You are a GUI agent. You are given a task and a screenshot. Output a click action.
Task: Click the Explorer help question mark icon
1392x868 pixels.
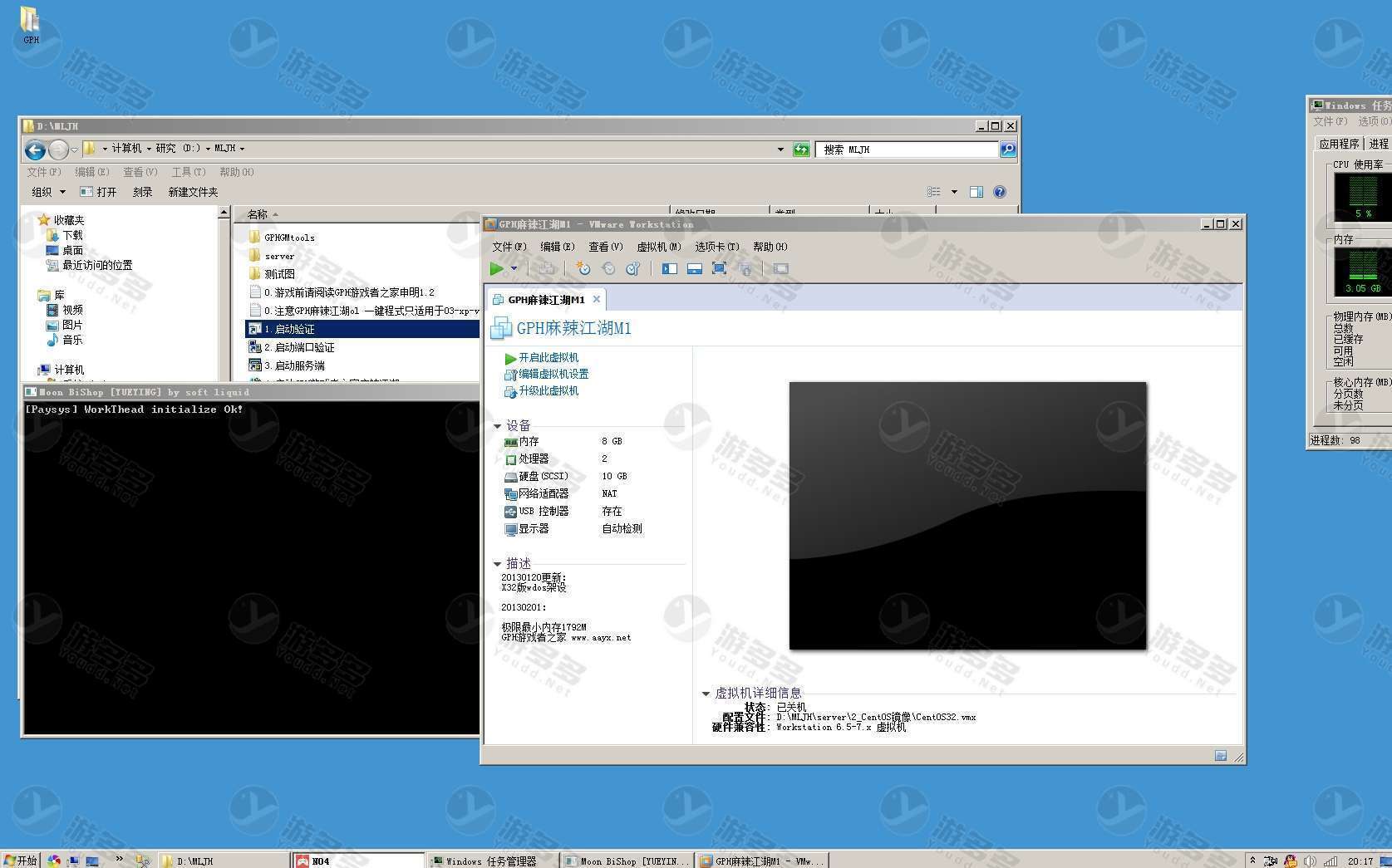point(1000,192)
